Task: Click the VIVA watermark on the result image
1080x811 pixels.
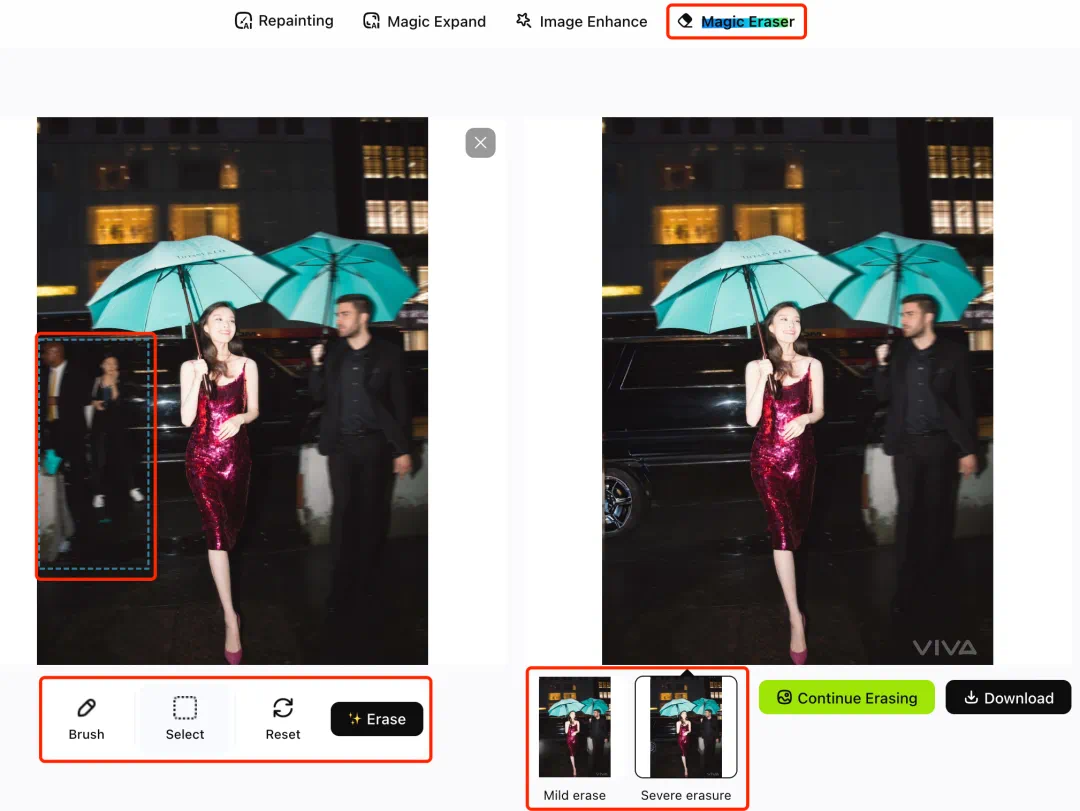Action: click(x=944, y=648)
